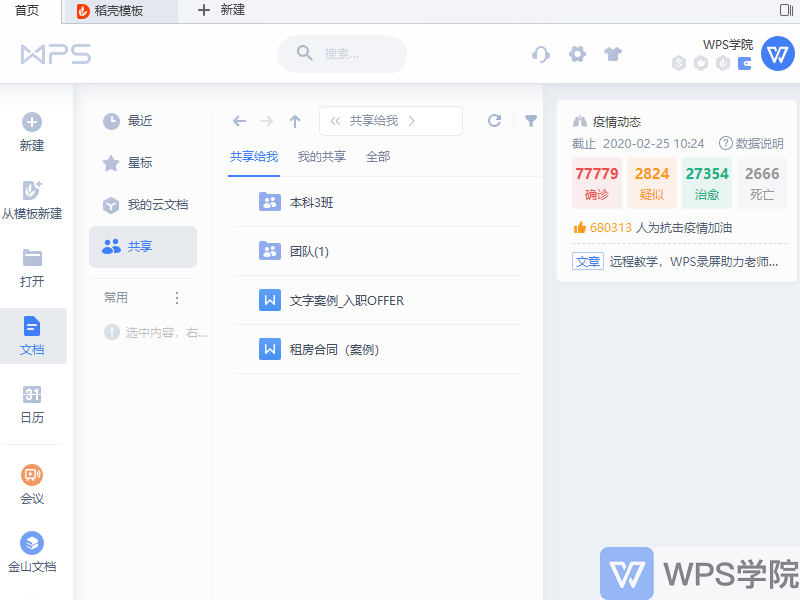The height and width of the screenshot is (600, 800).
Task: Click the WPS学院 user avatar
Action: click(x=778, y=54)
